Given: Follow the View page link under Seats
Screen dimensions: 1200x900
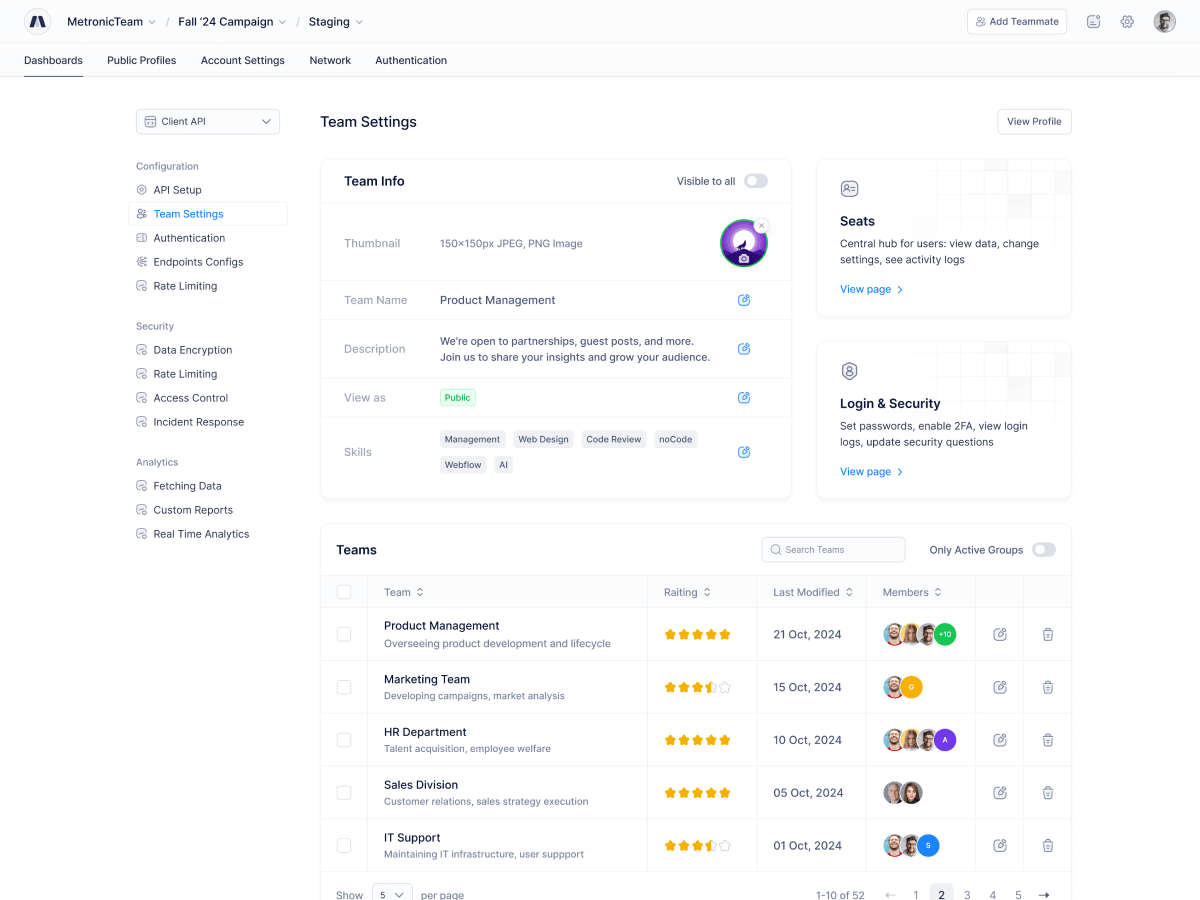Looking at the screenshot, I should tap(871, 289).
